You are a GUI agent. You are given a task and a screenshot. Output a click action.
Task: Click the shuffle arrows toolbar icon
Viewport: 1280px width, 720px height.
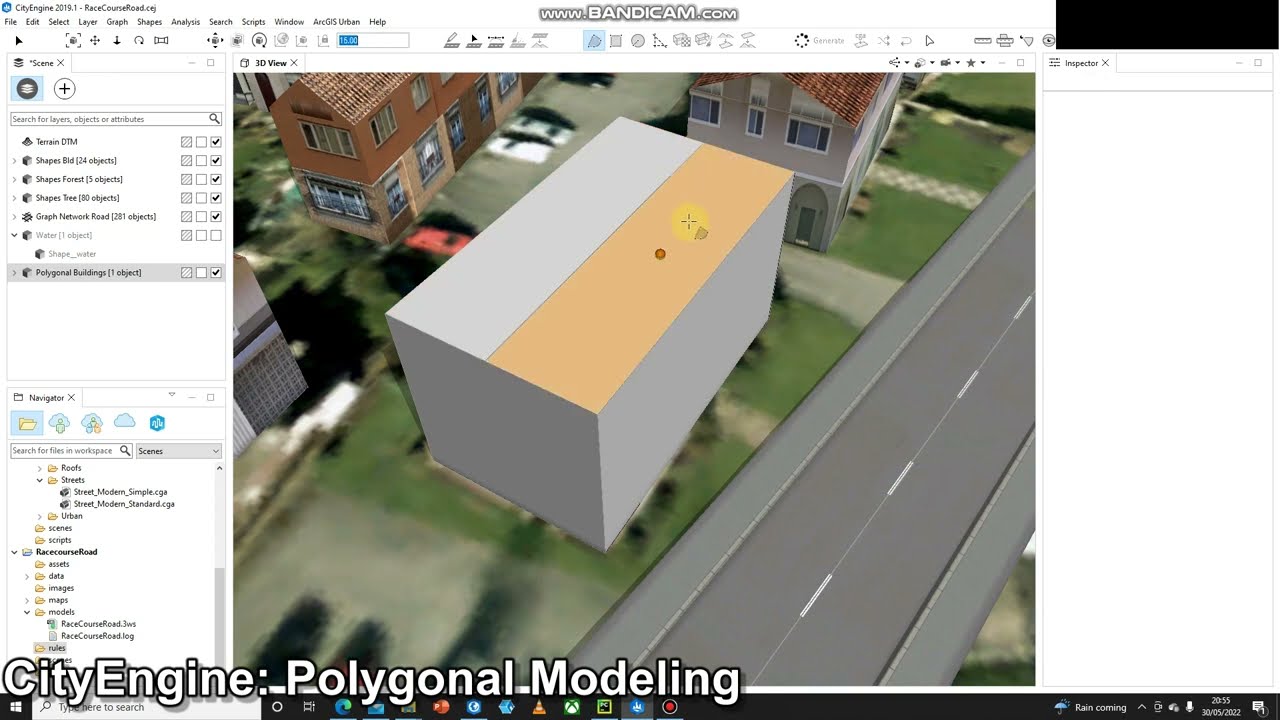[884, 41]
